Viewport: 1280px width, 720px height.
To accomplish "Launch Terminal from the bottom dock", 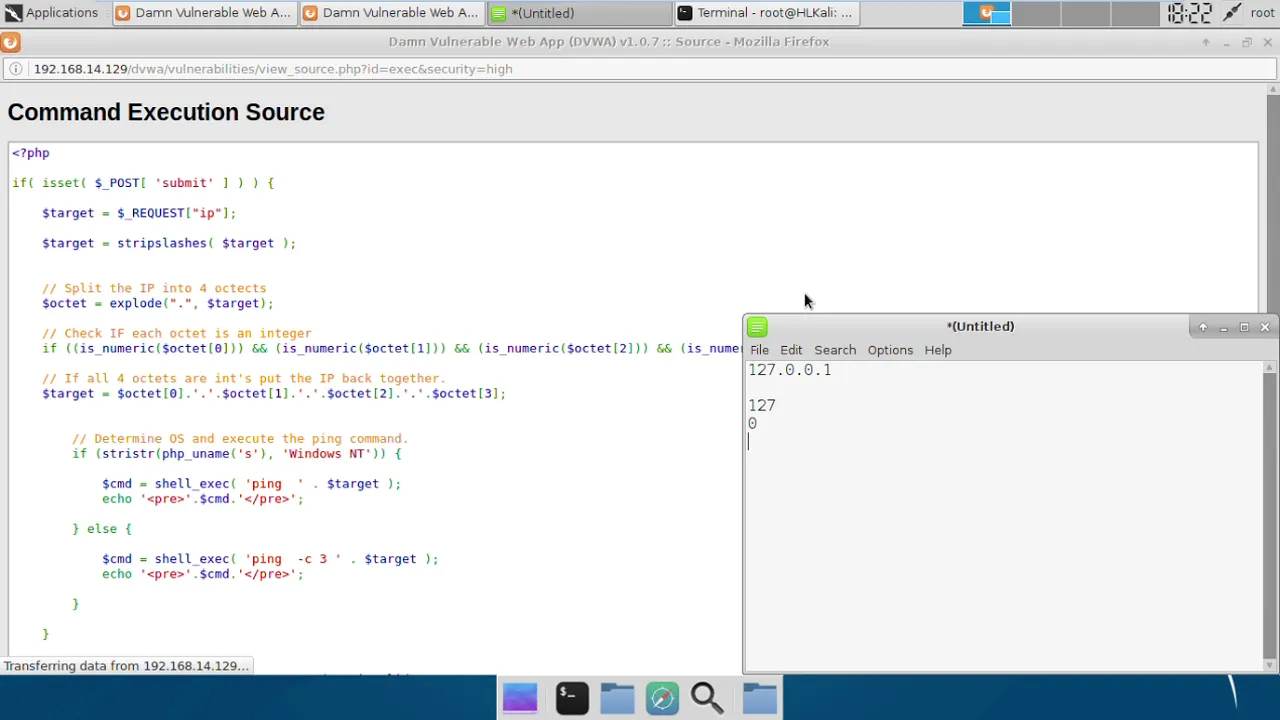I will [x=572, y=698].
